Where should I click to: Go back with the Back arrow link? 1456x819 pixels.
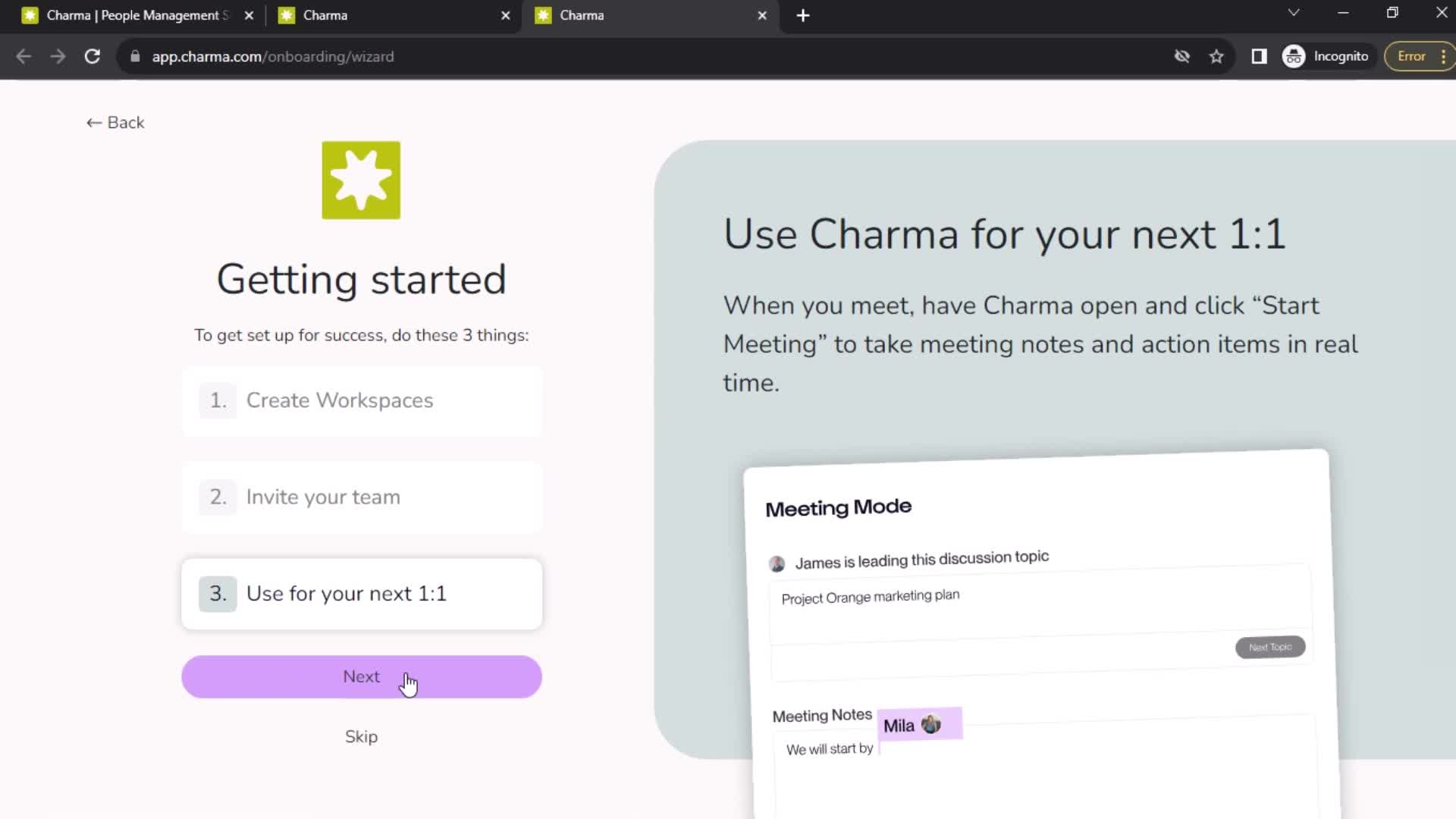[115, 123]
